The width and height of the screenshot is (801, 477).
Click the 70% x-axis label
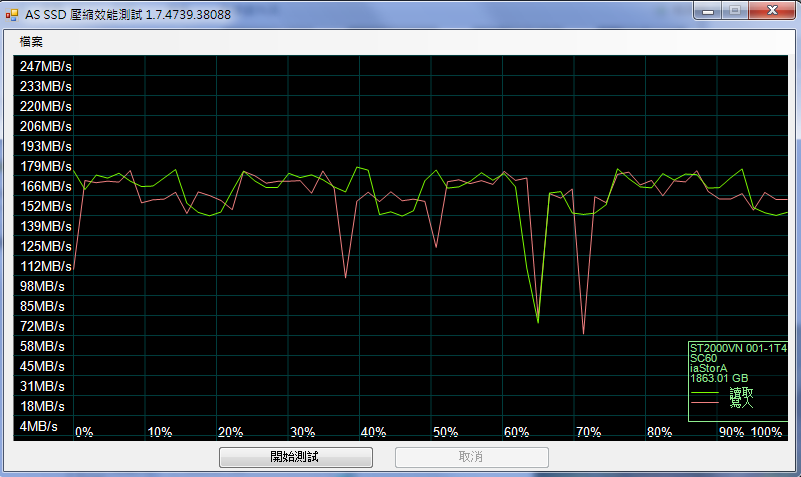pos(588,433)
